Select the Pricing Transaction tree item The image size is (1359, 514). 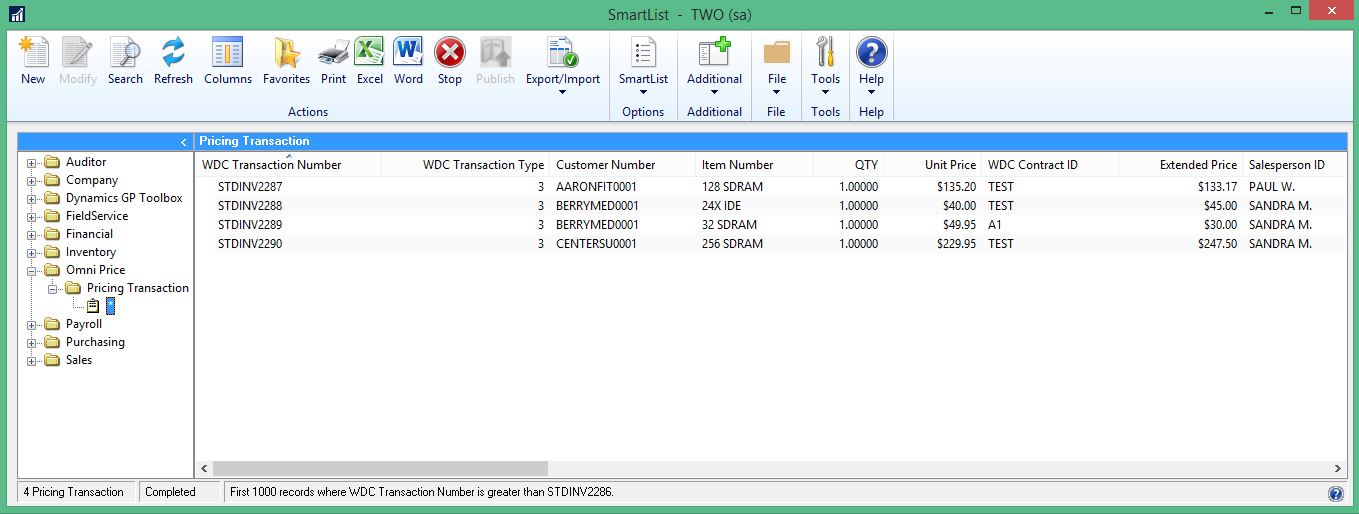click(137, 288)
